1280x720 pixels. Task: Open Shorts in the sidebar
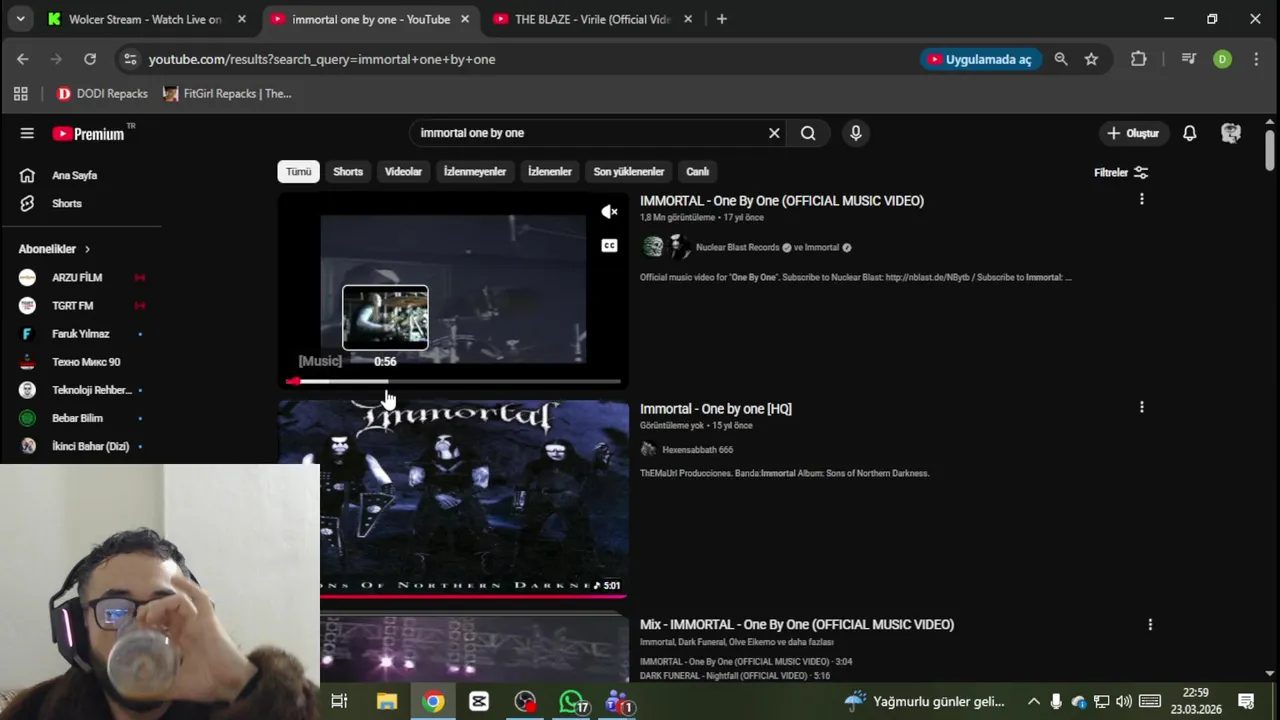pos(65,203)
